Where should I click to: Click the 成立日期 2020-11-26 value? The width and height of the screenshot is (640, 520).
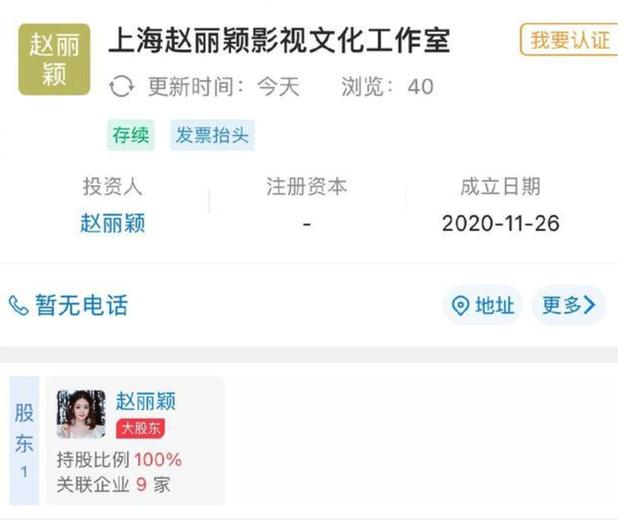500,223
